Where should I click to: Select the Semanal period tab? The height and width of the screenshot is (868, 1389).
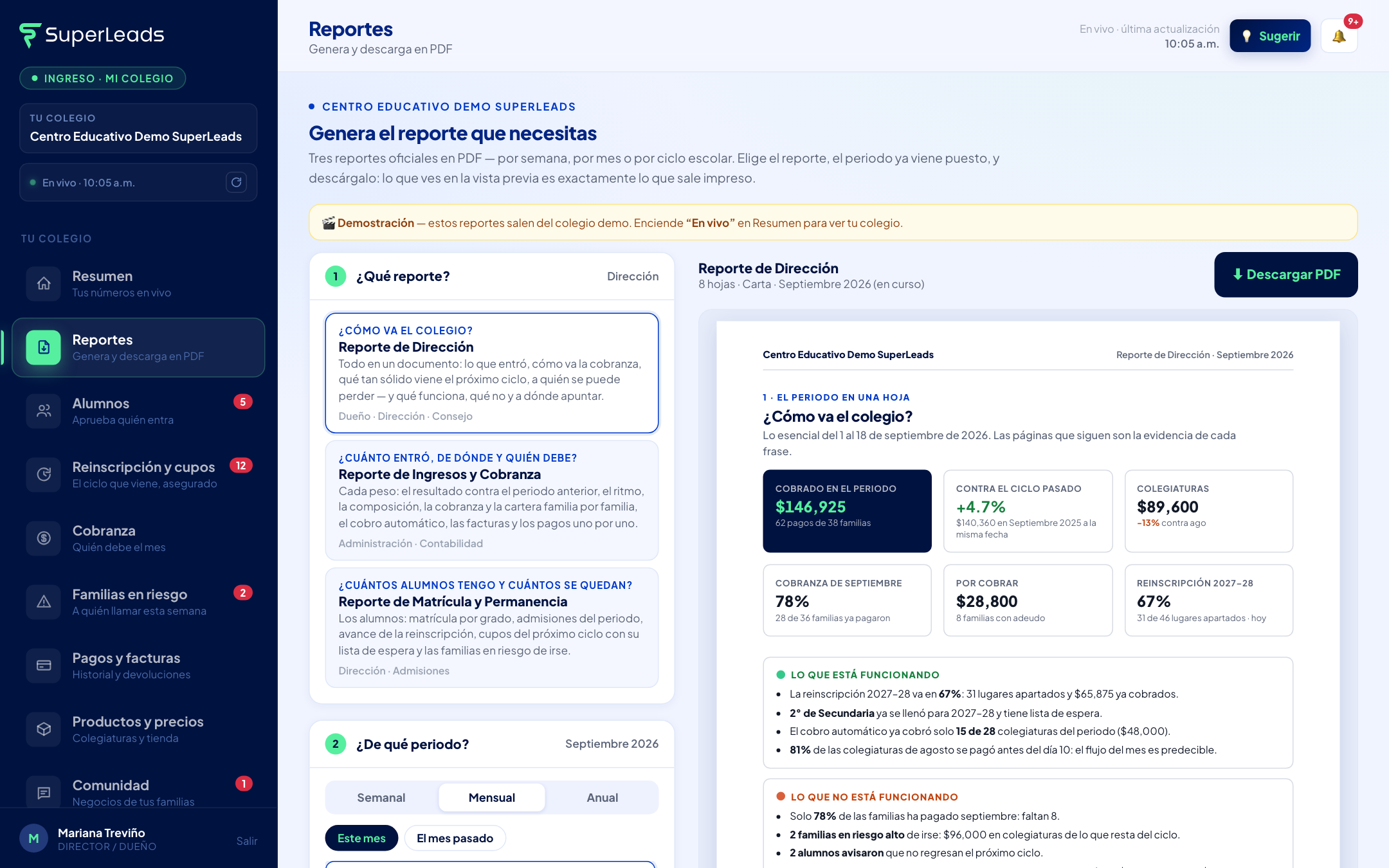click(x=381, y=797)
